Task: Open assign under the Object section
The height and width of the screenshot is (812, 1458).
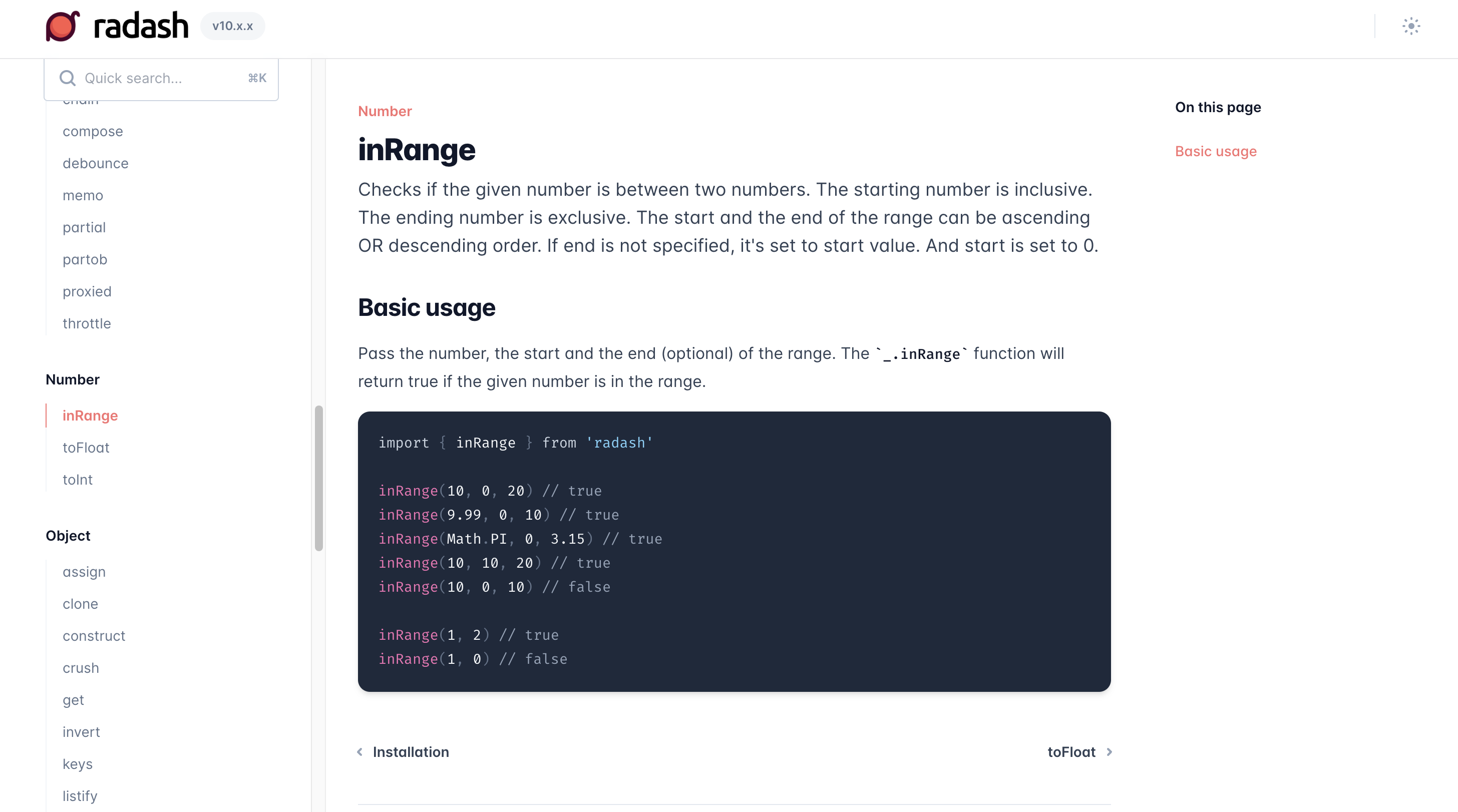Action: click(84, 572)
